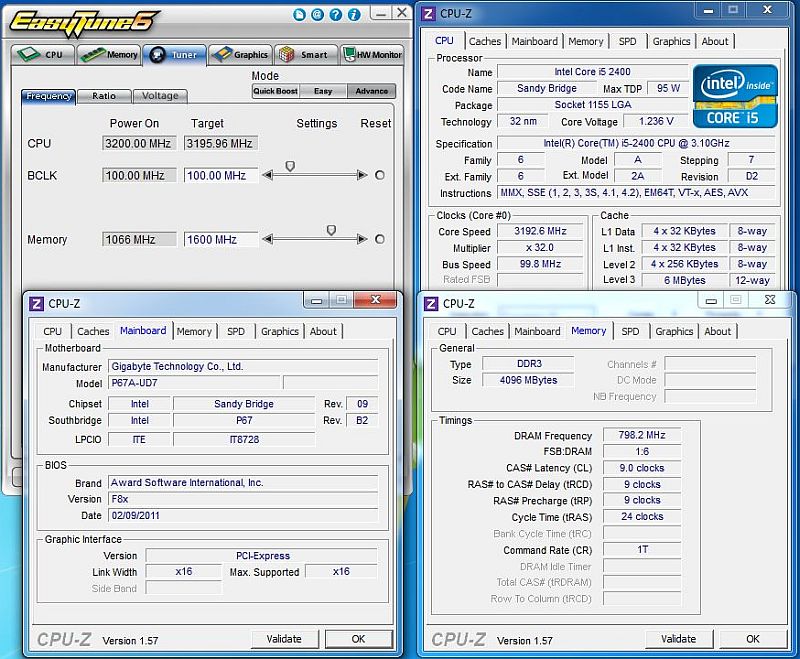Click the document icon in EasyTune6 header

click(x=299, y=14)
